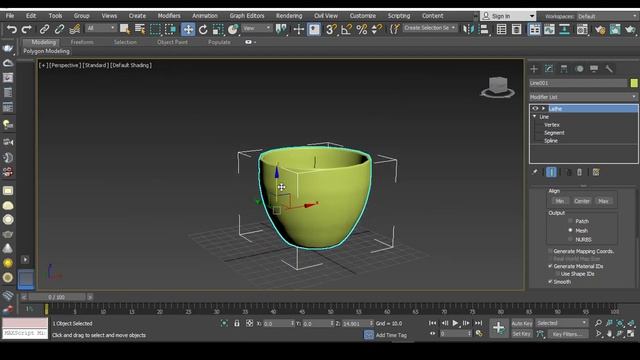Image resolution: width=640 pixels, height=360 pixels.
Task: Toggle the 3D Snaps icon
Action: 331,29
